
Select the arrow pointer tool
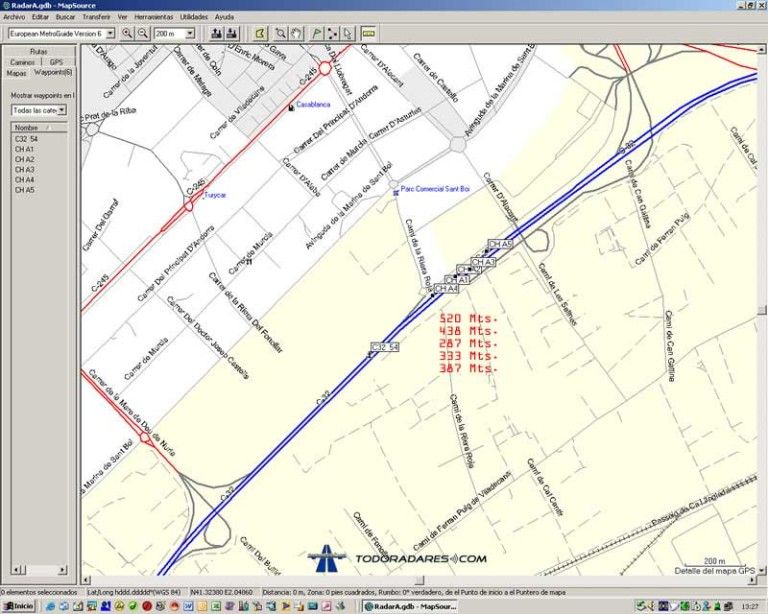point(348,33)
